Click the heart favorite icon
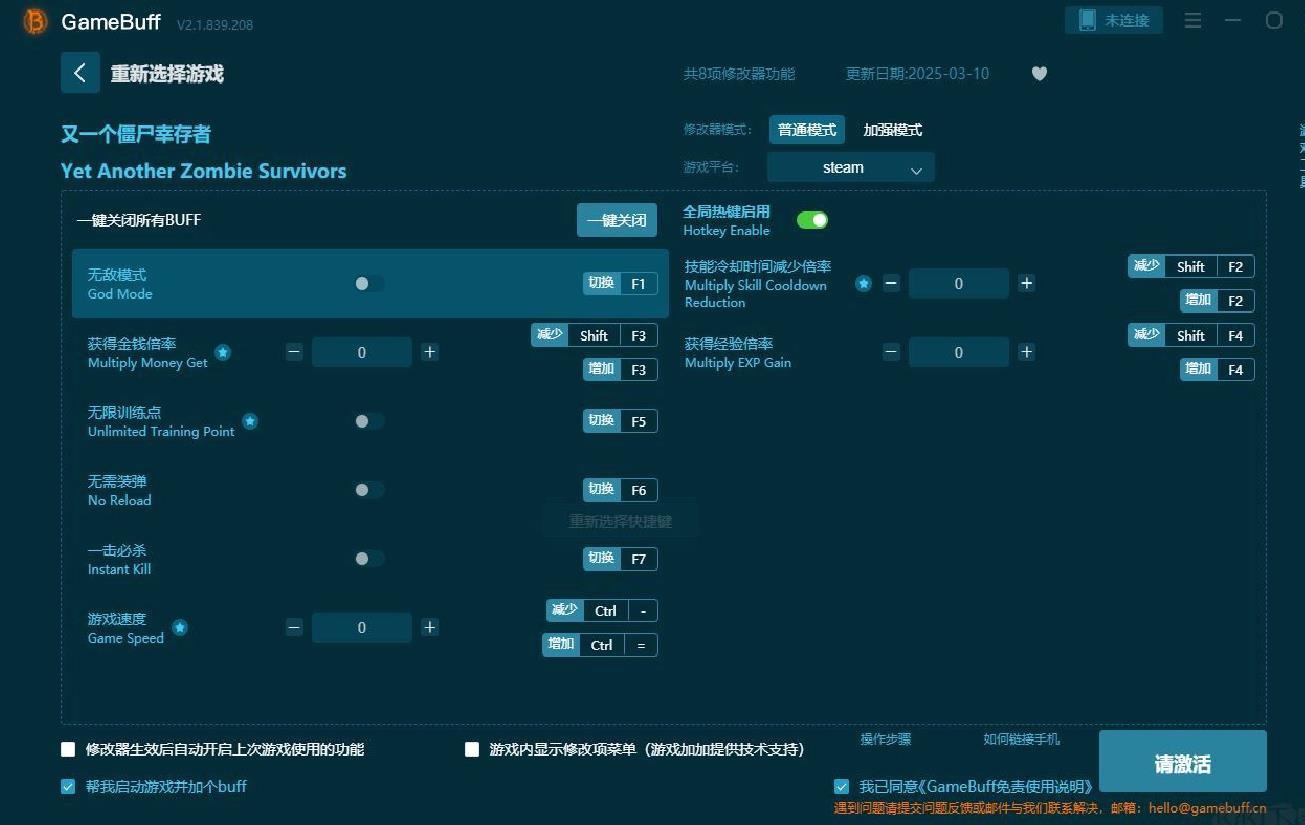The height and width of the screenshot is (825, 1305). [1039, 73]
